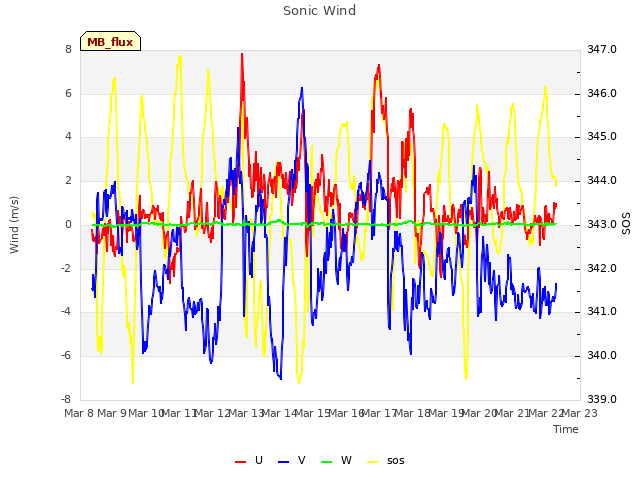Click the 341.0 right axis value
This screenshot has width=640, height=480.
(602, 312)
